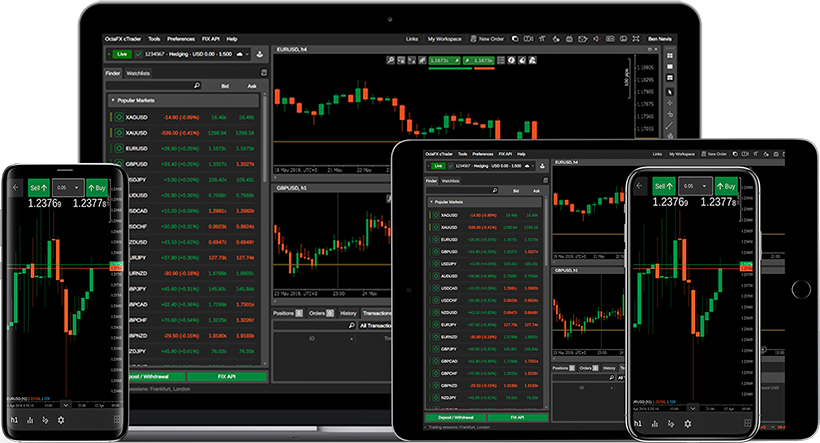Click zoom magnifier icon on laptop EURUSD chart

click(x=391, y=61)
